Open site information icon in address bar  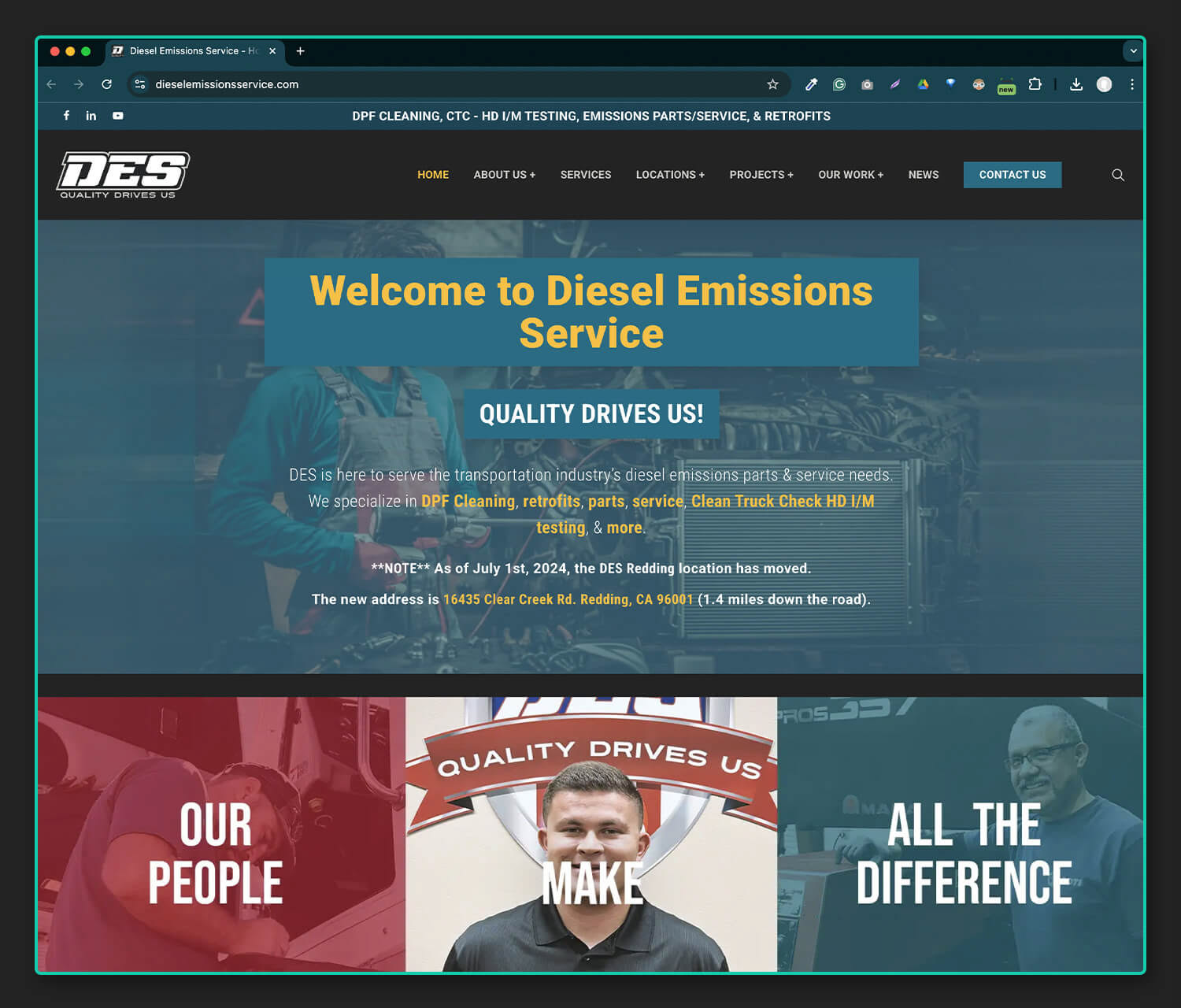[140, 84]
